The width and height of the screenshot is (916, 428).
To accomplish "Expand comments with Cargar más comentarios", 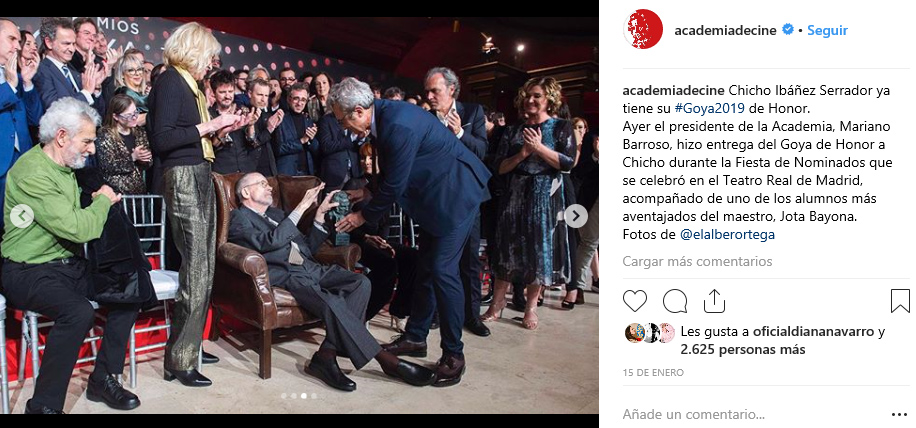I will (x=697, y=261).
